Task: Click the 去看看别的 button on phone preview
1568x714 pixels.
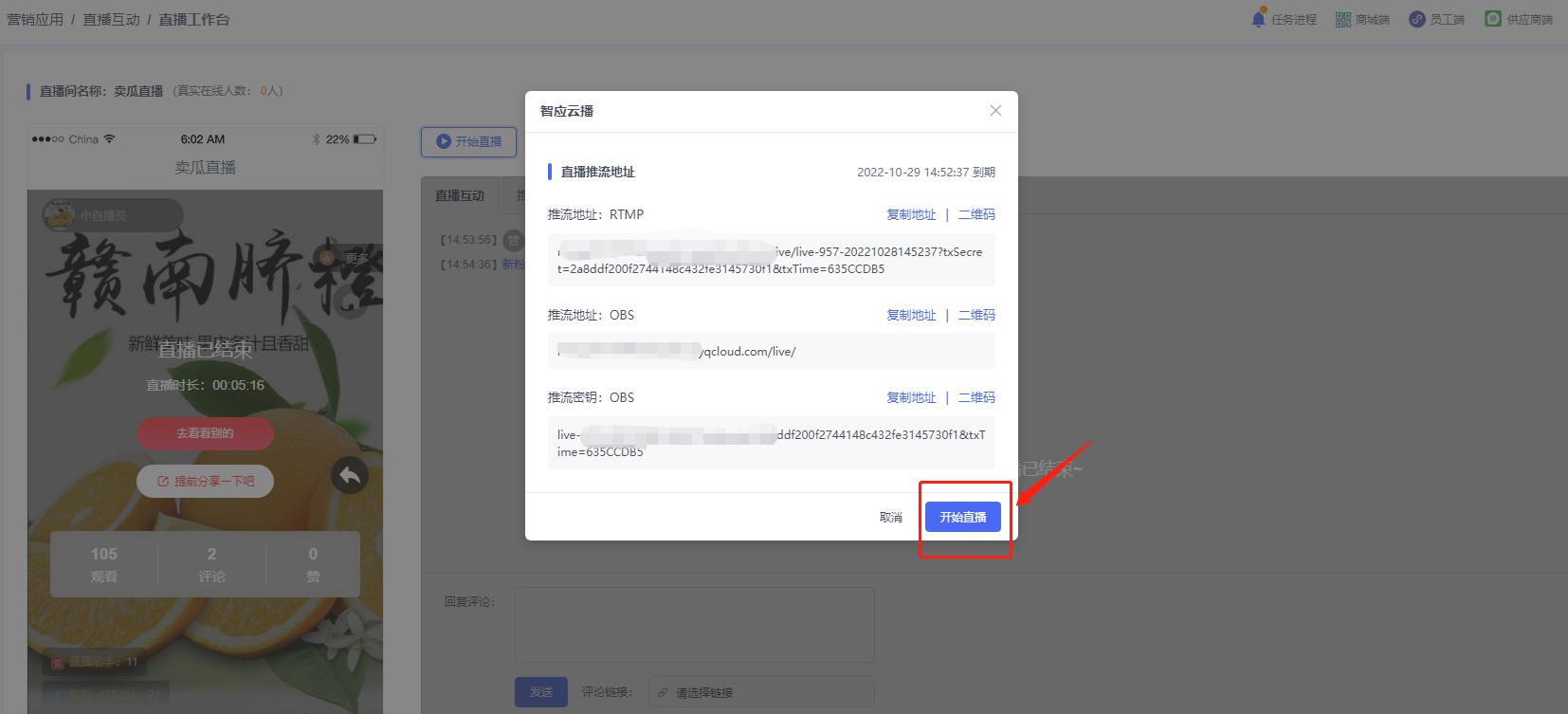Action: [206, 433]
